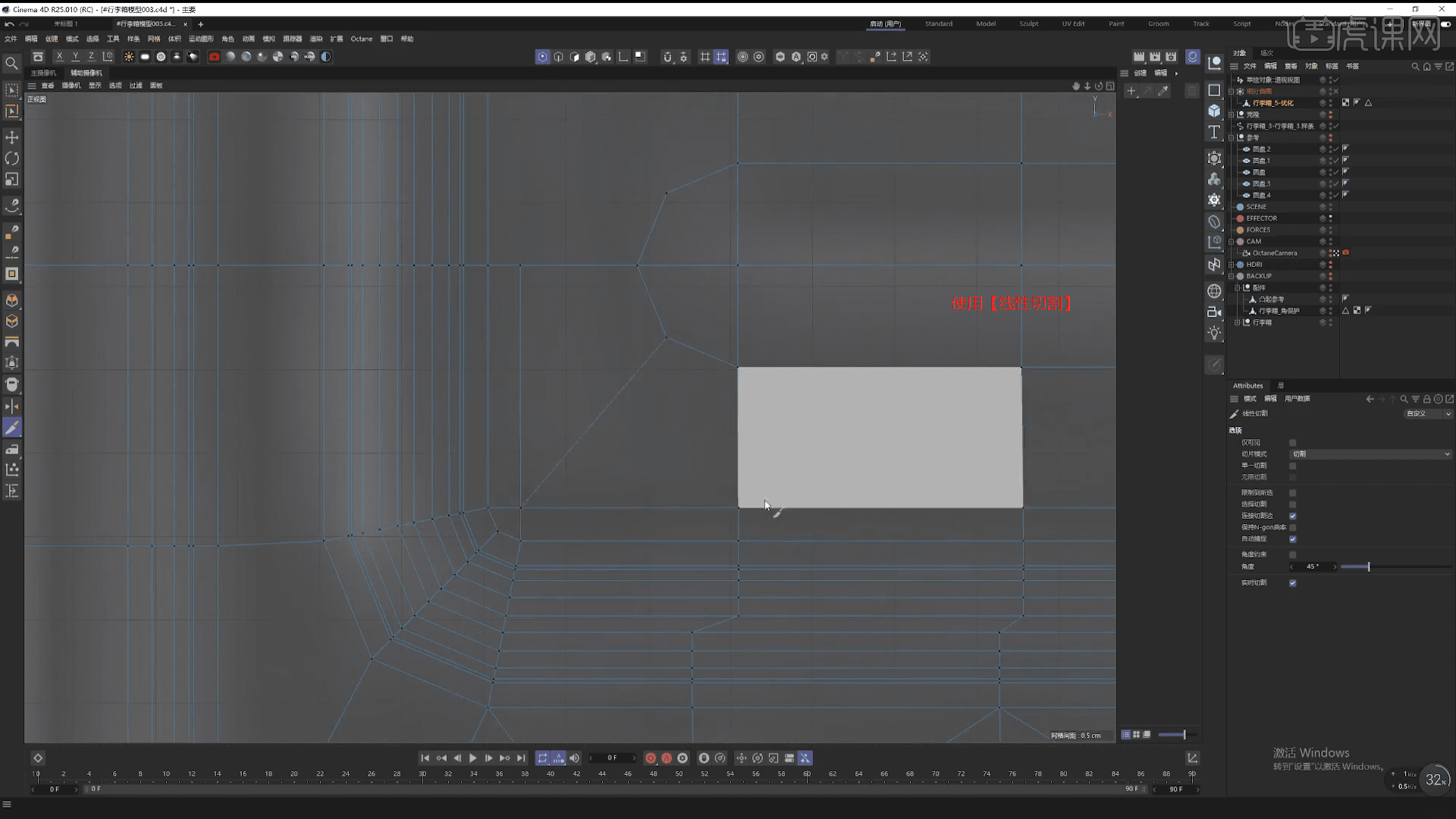Viewport: 1456px width, 819px height.
Task: Switch to Points mode icon in top toolbar
Action: 543,57
